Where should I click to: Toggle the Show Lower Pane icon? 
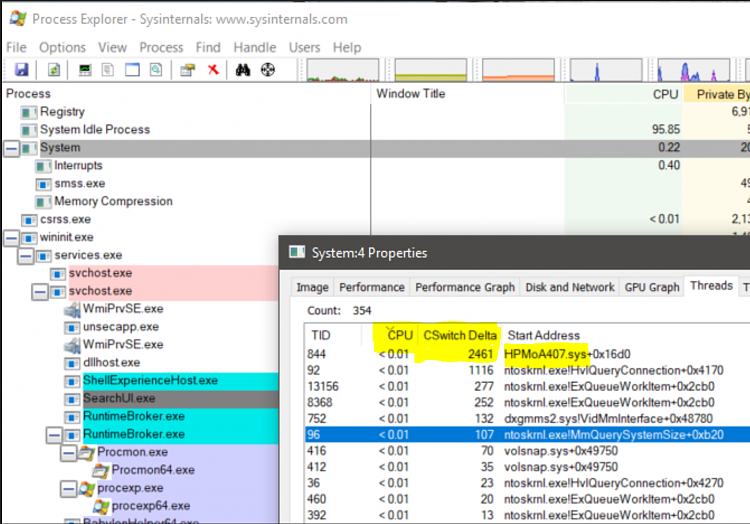pyautogui.click(x=132, y=70)
